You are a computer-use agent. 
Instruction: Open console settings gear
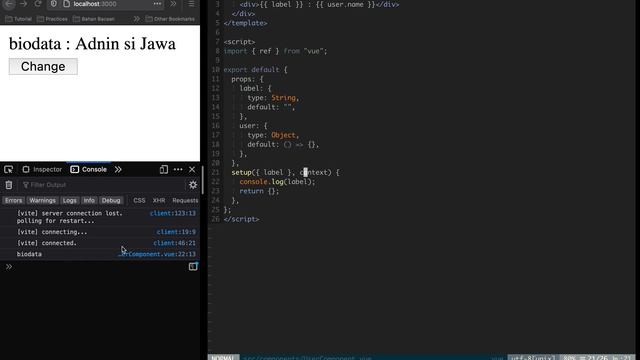pos(193,185)
